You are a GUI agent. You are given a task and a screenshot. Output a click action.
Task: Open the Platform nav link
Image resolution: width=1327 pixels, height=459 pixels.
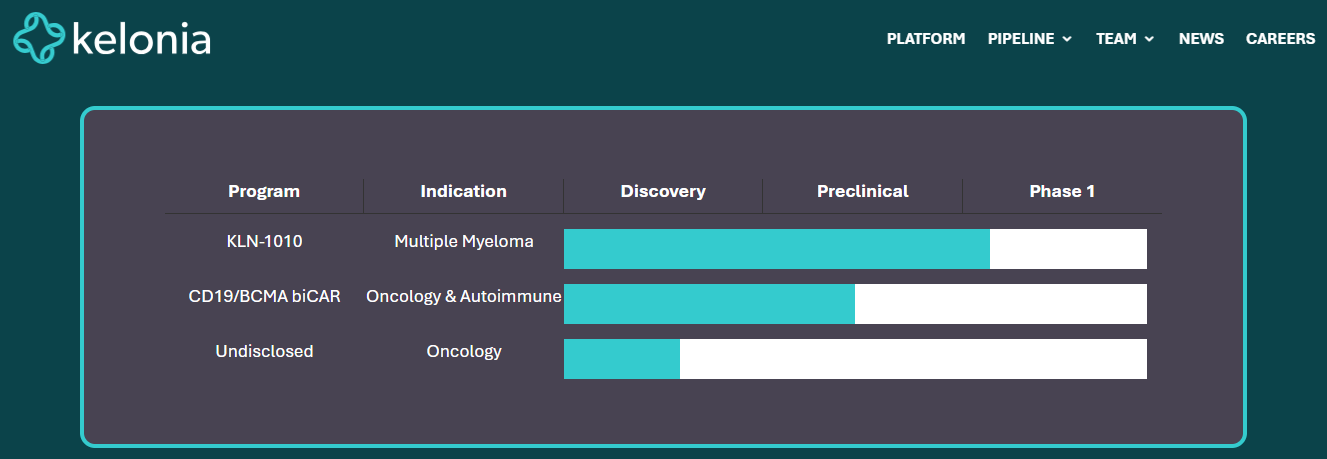(x=926, y=39)
